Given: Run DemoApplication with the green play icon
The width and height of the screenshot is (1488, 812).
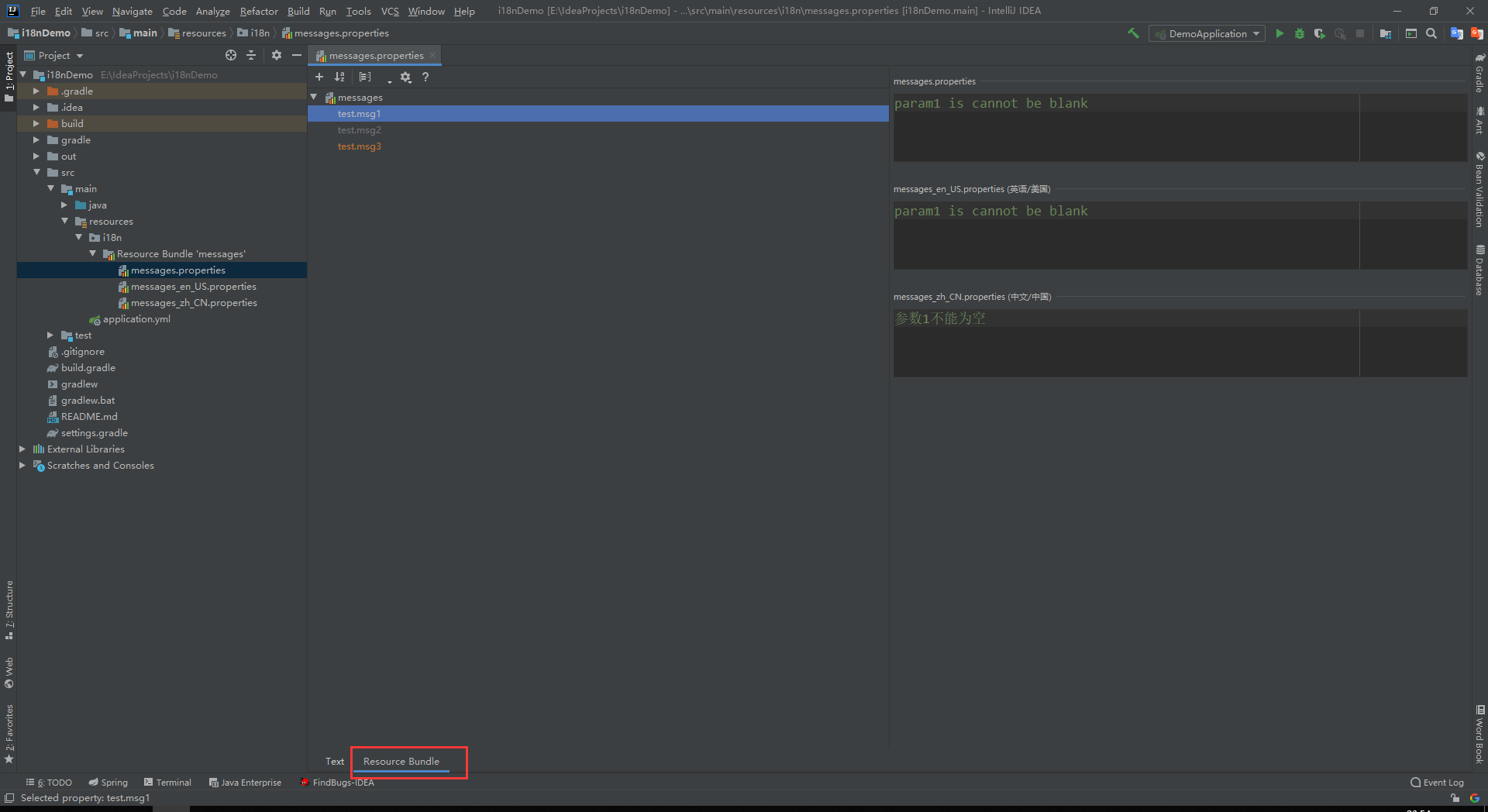Looking at the screenshot, I should 1280,33.
